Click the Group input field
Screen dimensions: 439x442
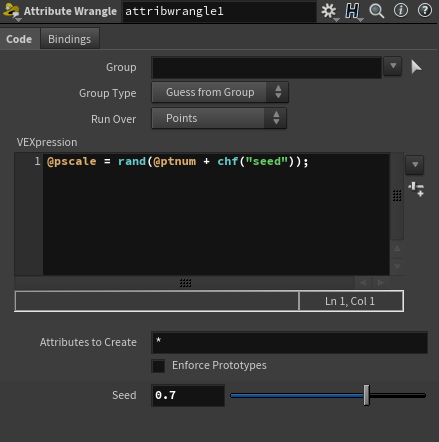click(267, 68)
